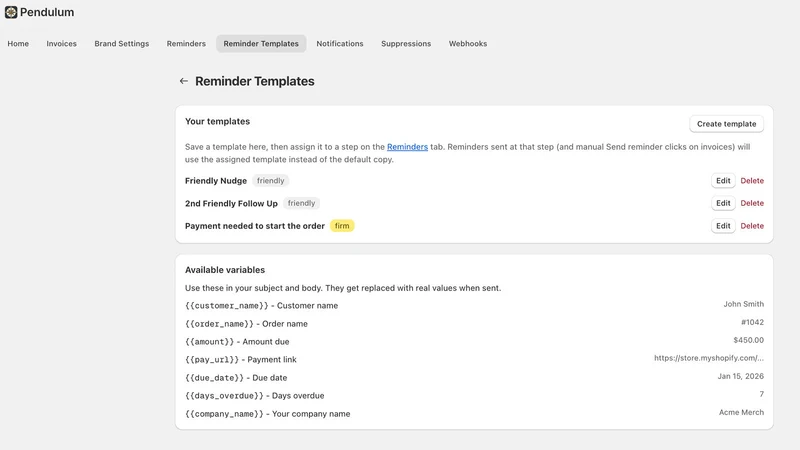The image size is (800, 450).
Task: Go to the Reminders tab
Action: [186, 44]
